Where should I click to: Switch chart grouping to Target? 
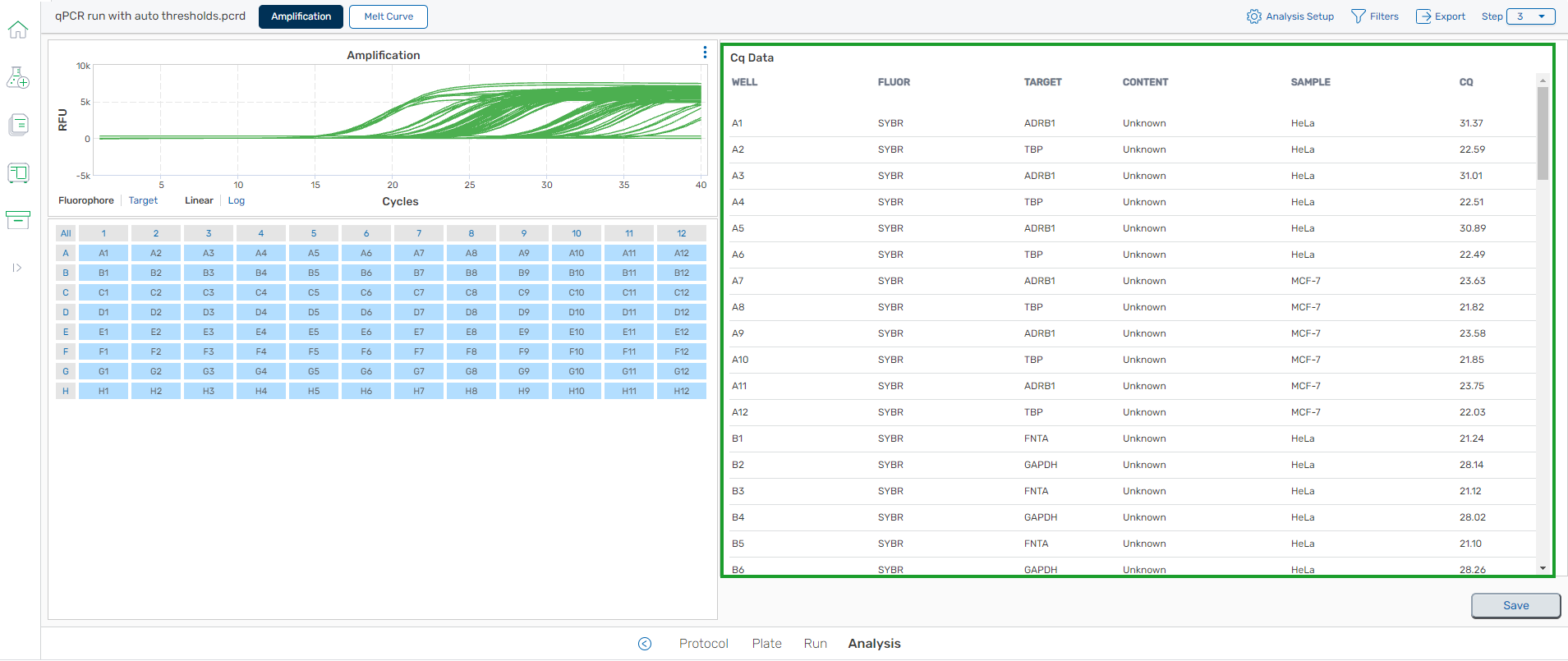143,200
